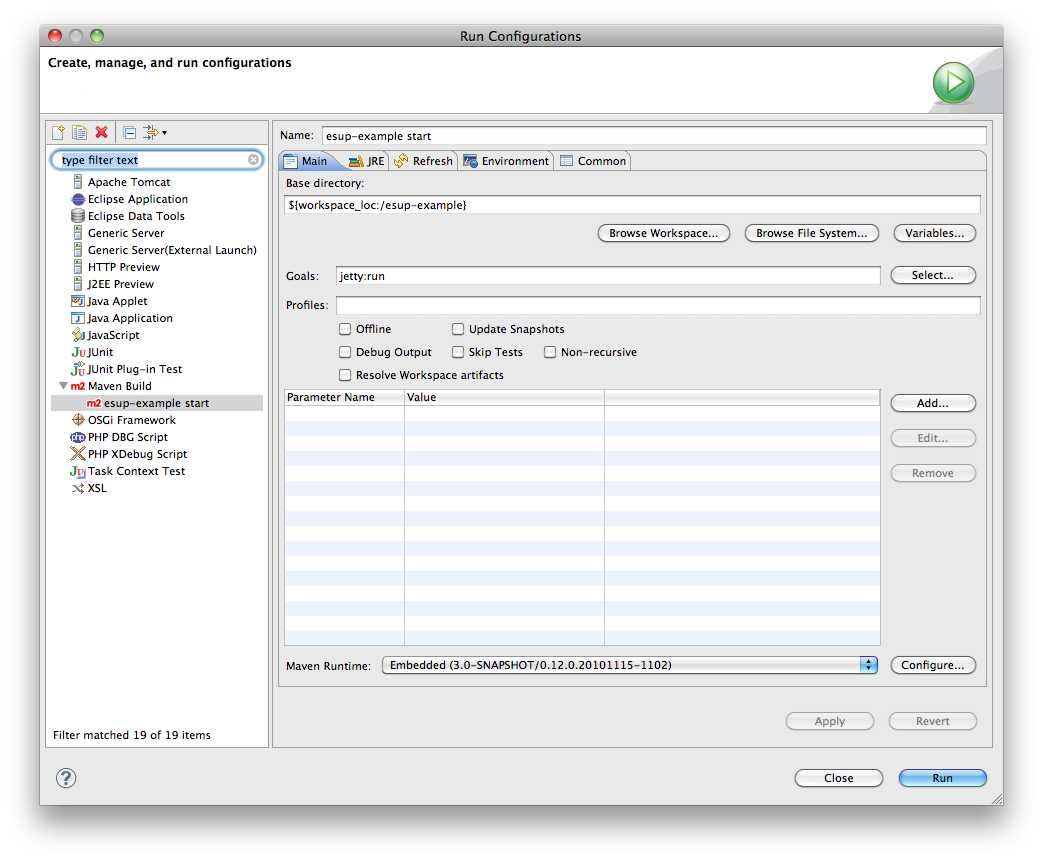Click the Browse Workspace button
The height and width of the screenshot is (860, 1043).
[x=663, y=233]
